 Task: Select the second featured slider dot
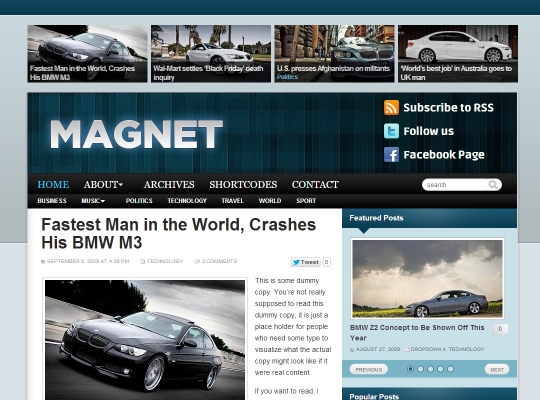[x=420, y=369]
